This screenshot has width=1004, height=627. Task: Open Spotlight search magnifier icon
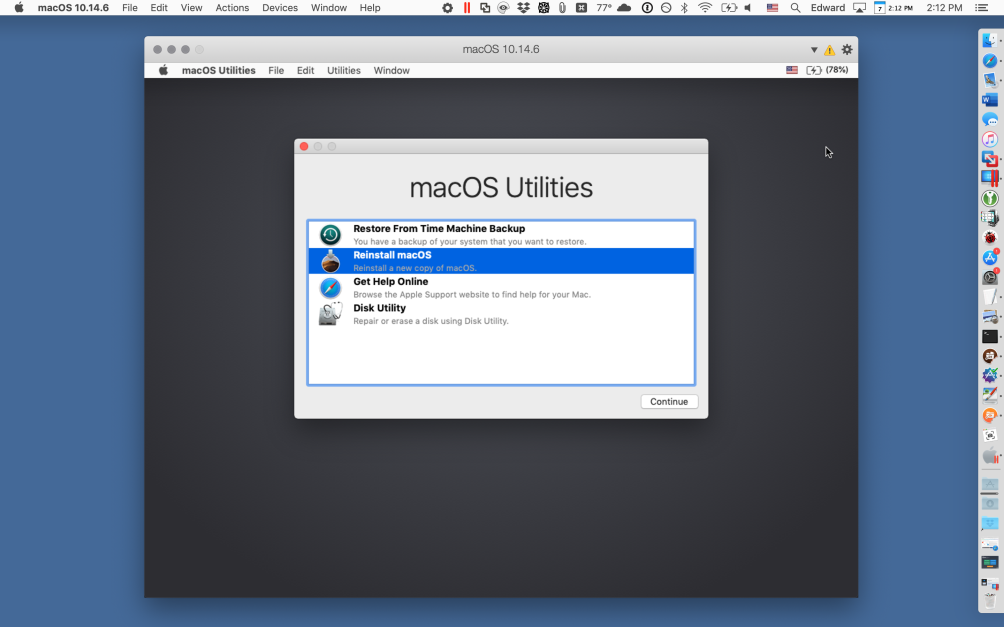pos(795,8)
